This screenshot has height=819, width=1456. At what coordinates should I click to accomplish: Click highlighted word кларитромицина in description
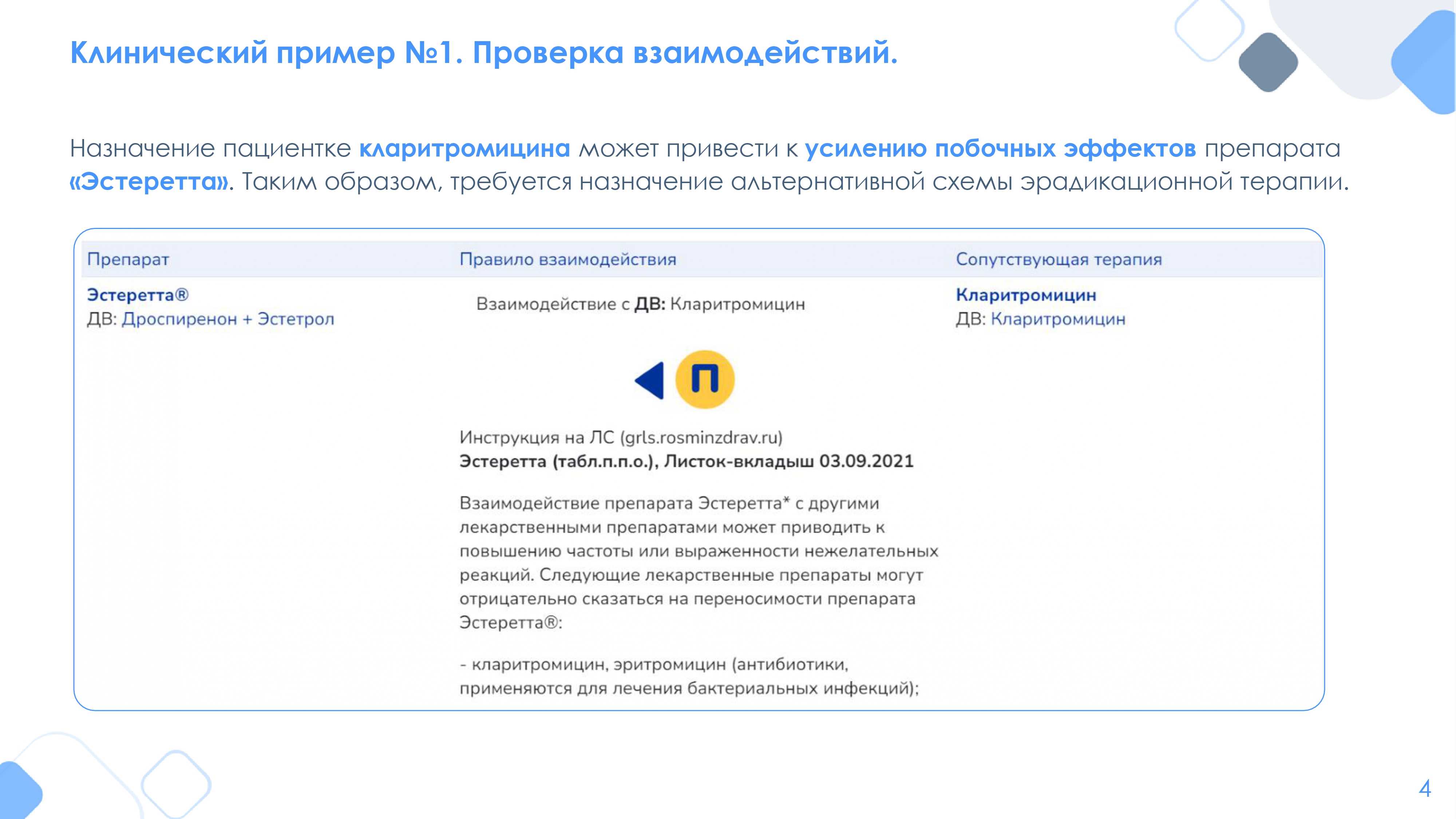[464, 149]
